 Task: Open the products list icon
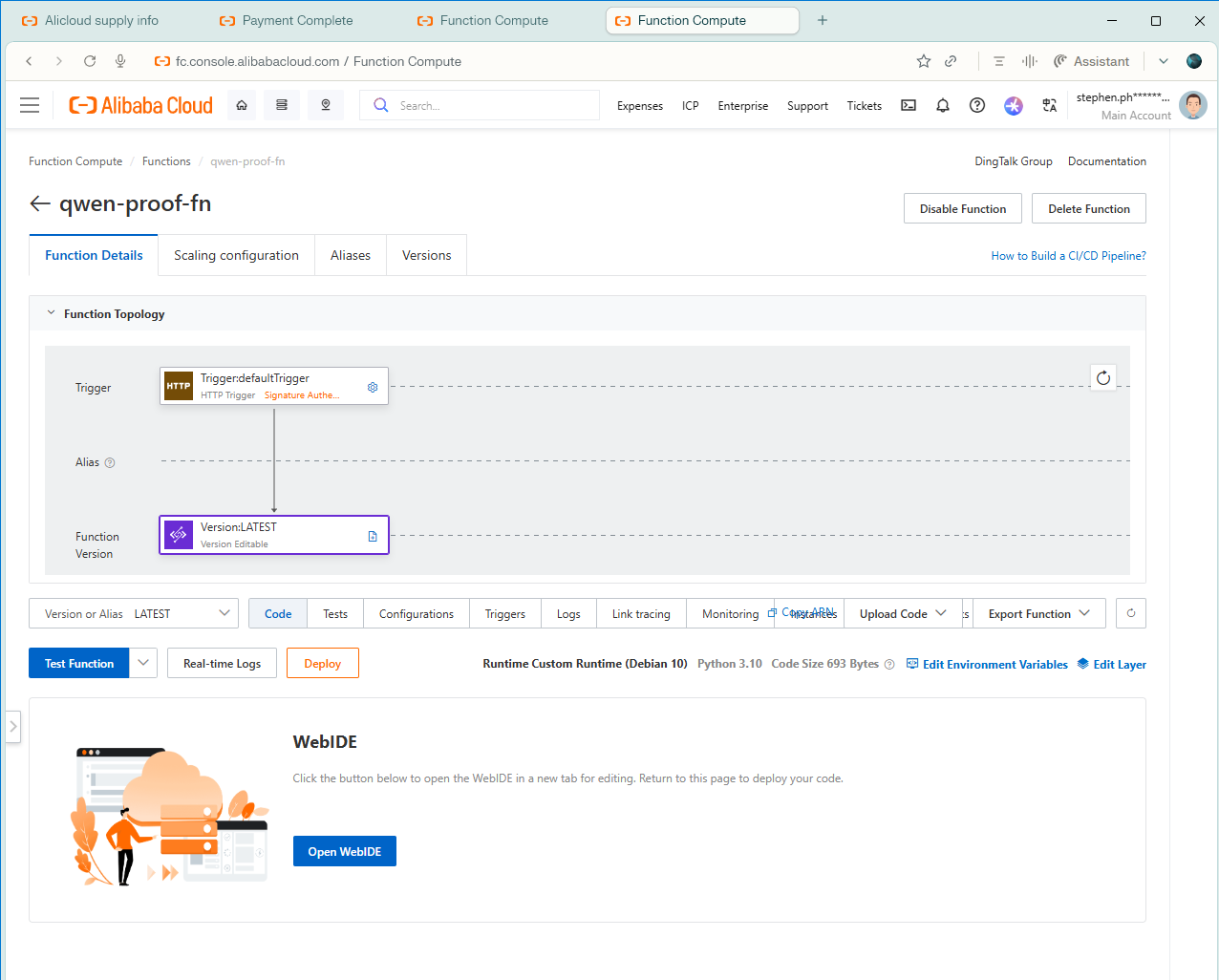point(282,105)
